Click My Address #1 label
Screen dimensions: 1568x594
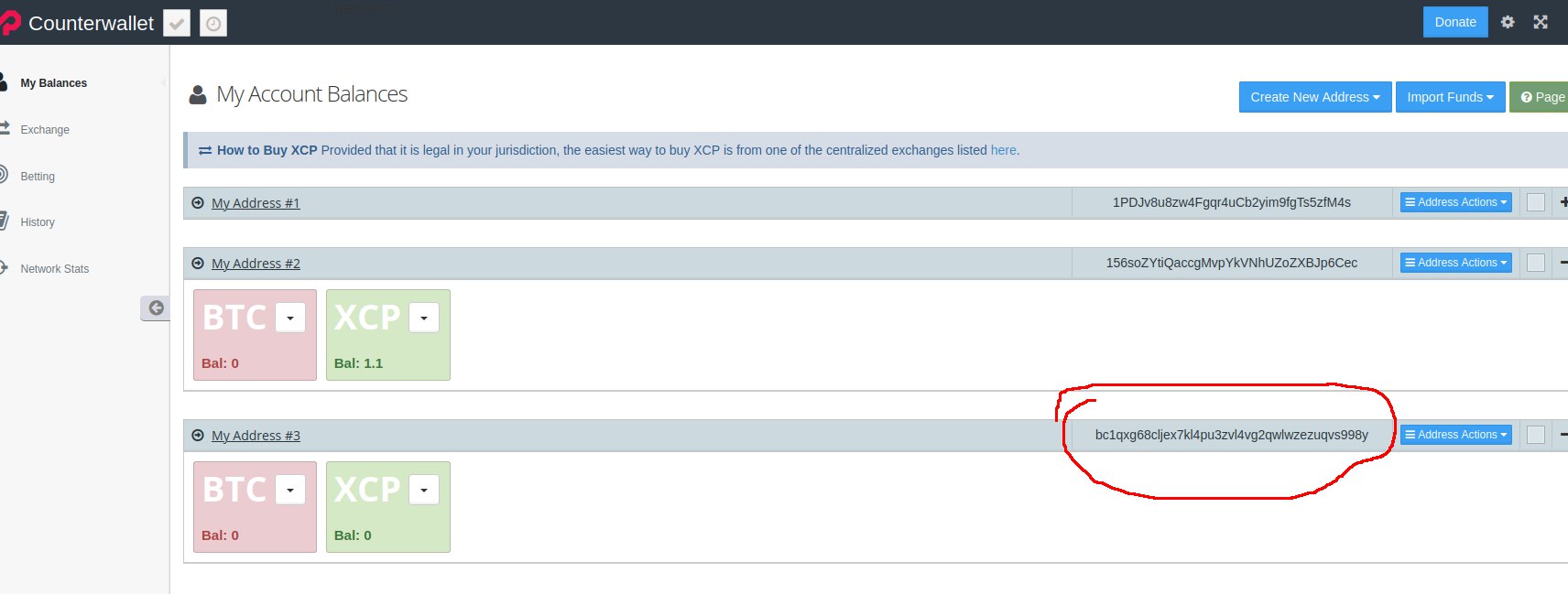coord(256,203)
